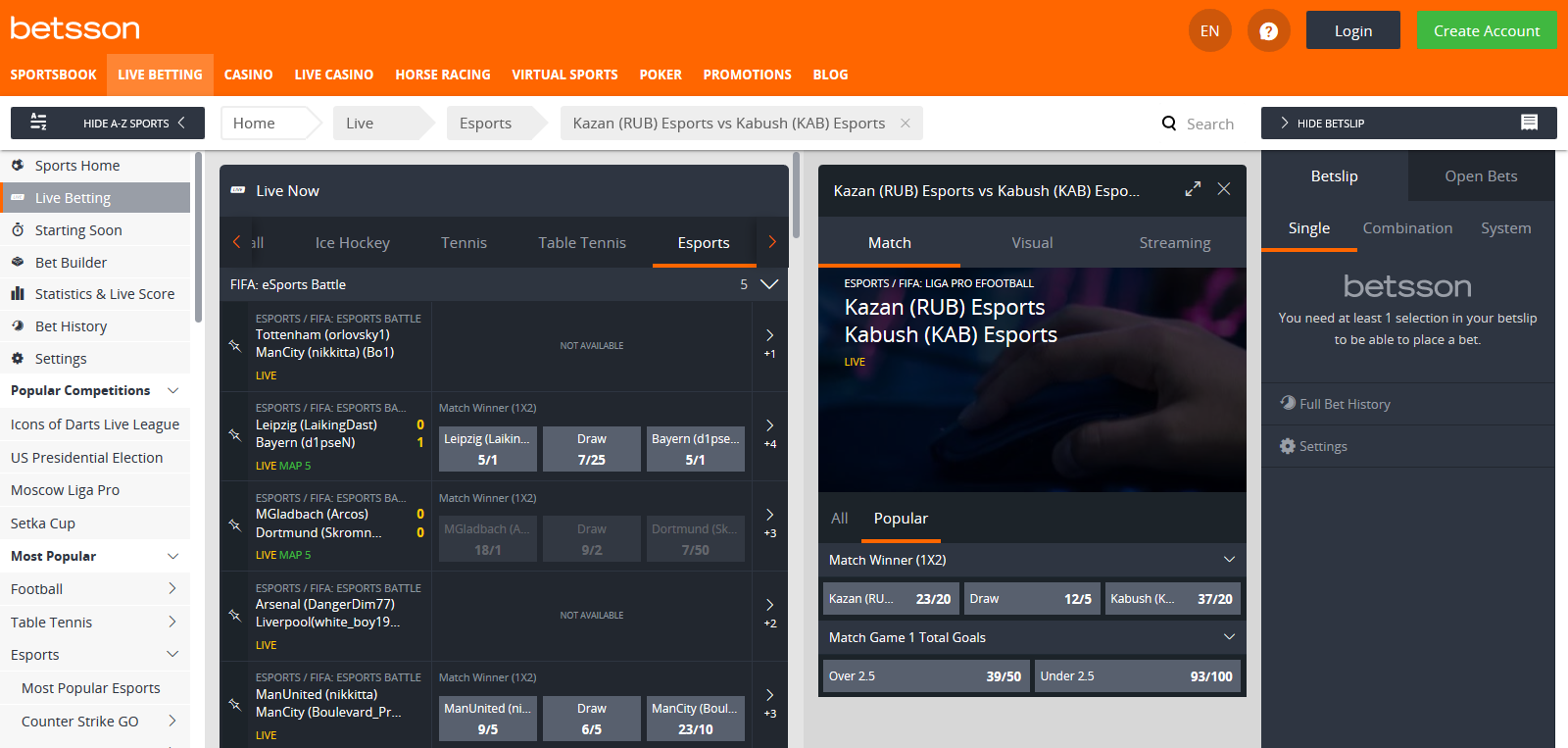Collapse the Match Winner (1X2) market
1568x748 pixels.
coord(1230,559)
